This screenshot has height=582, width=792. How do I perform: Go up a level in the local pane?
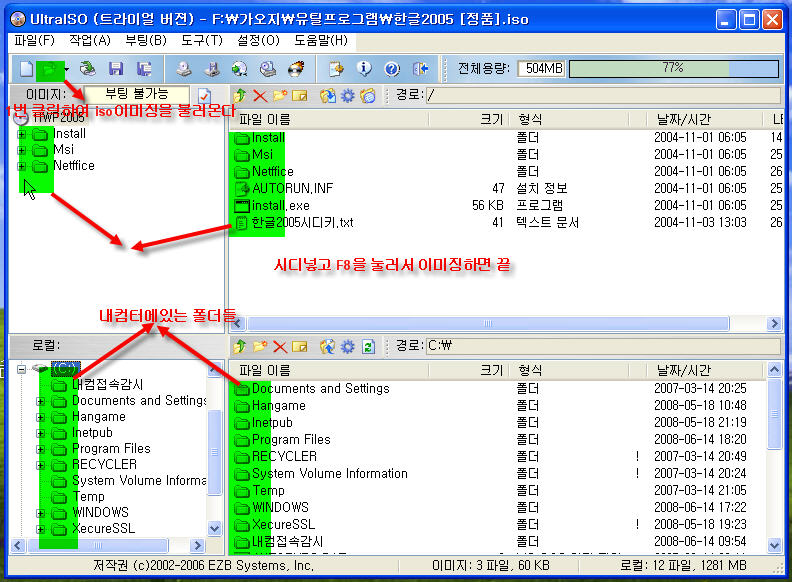pyautogui.click(x=239, y=347)
